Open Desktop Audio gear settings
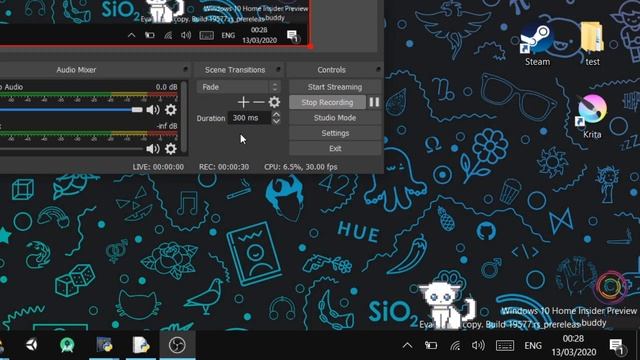Image resolution: width=640 pixels, height=360 pixels. pyautogui.click(x=171, y=109)
